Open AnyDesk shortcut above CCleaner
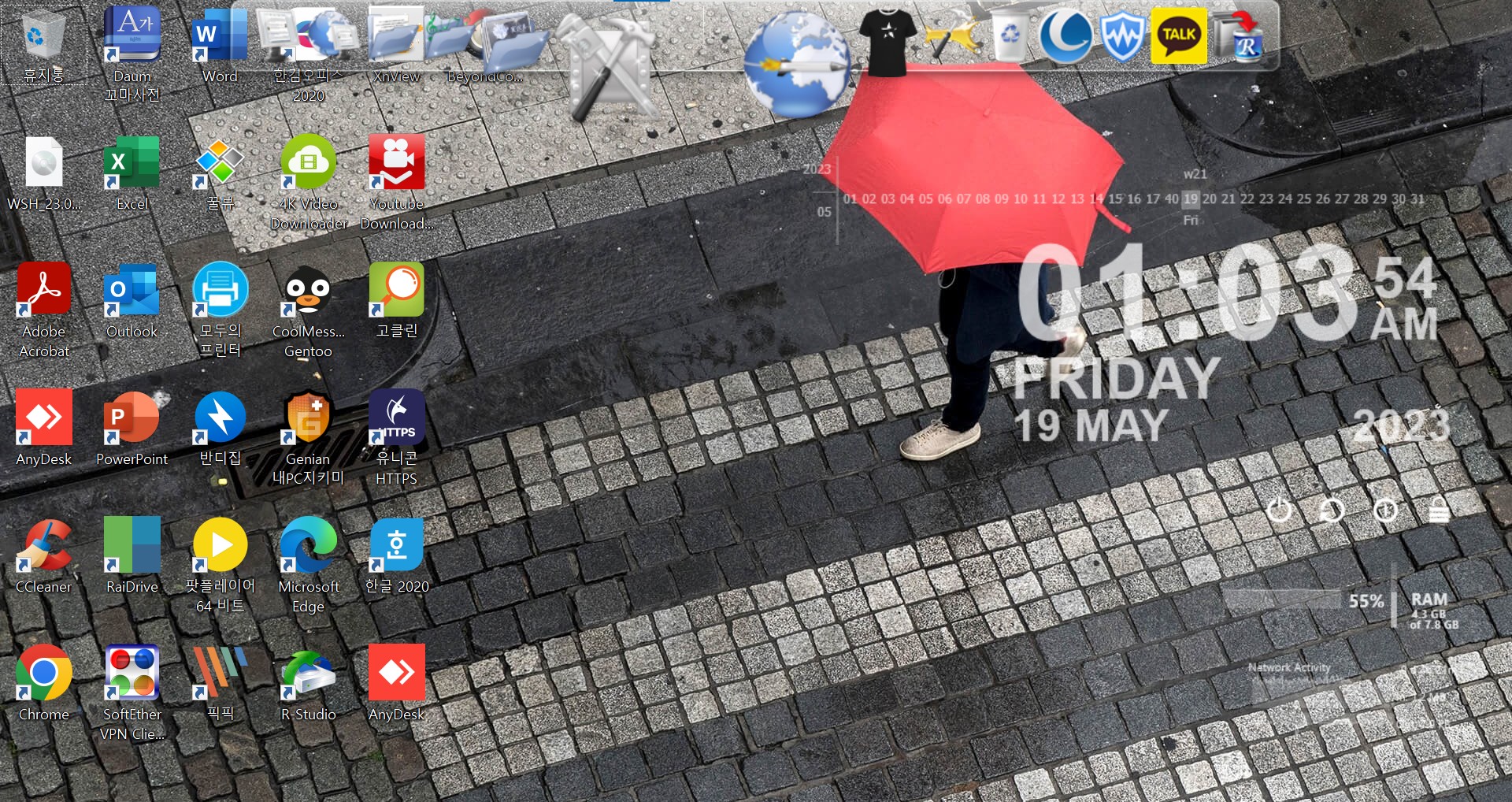 click(x=44, y=429)
